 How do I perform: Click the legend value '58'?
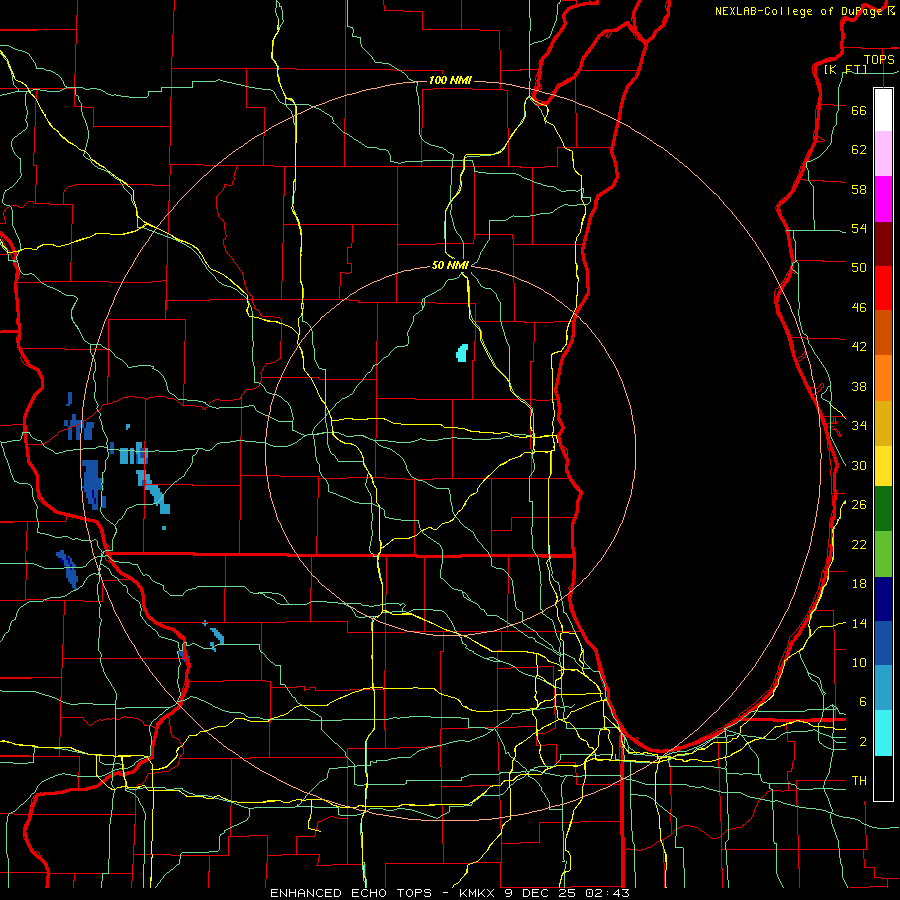tap(859, 189)
